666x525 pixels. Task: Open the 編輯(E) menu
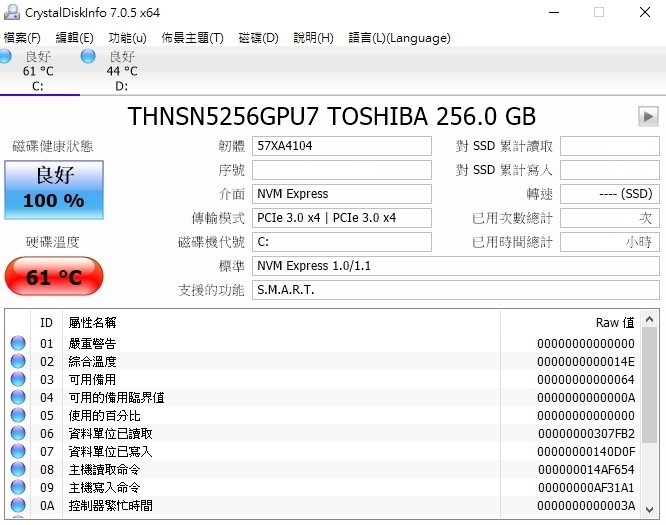pyautogui.click(x=74, y=38)
